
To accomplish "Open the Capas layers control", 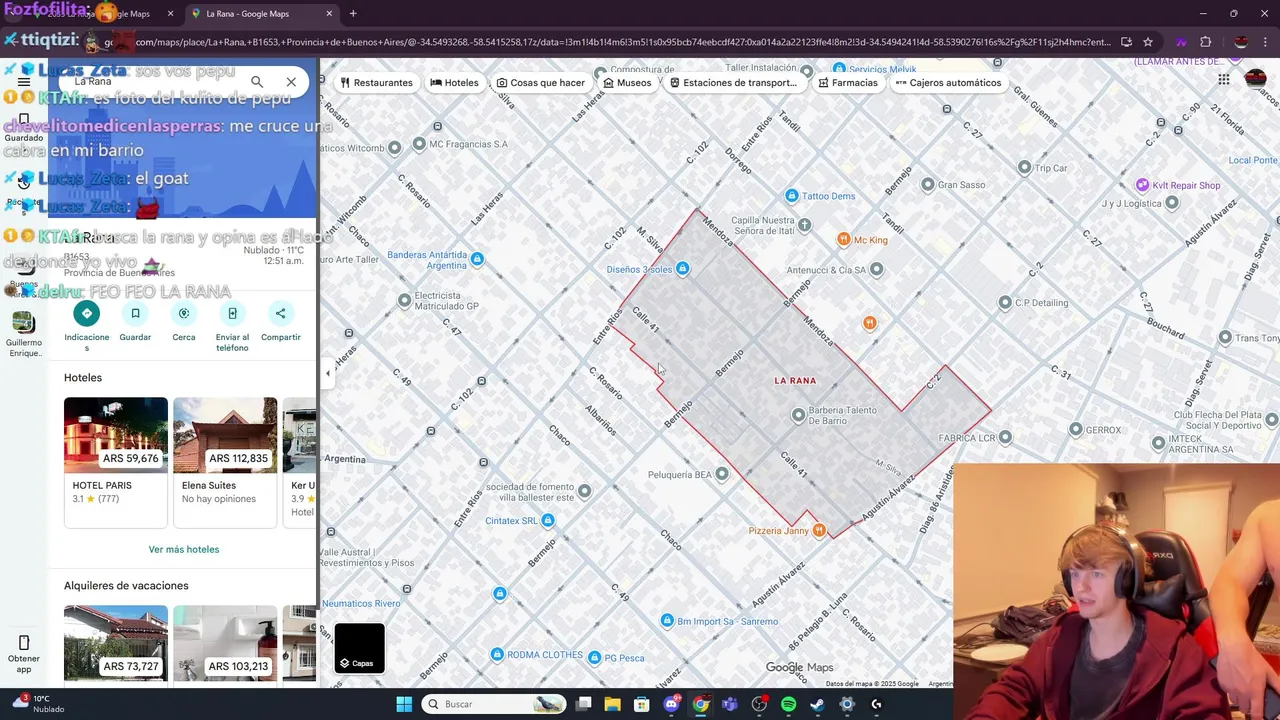I will click(x=360, y=648).
